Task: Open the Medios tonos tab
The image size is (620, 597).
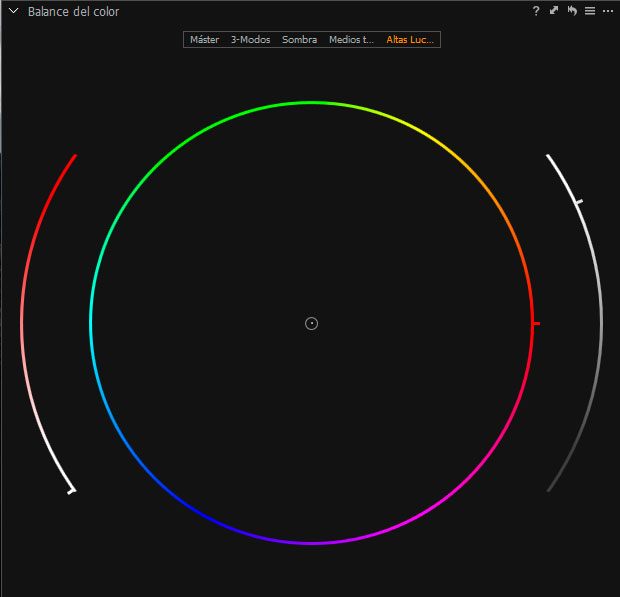Action: point(351,40)
